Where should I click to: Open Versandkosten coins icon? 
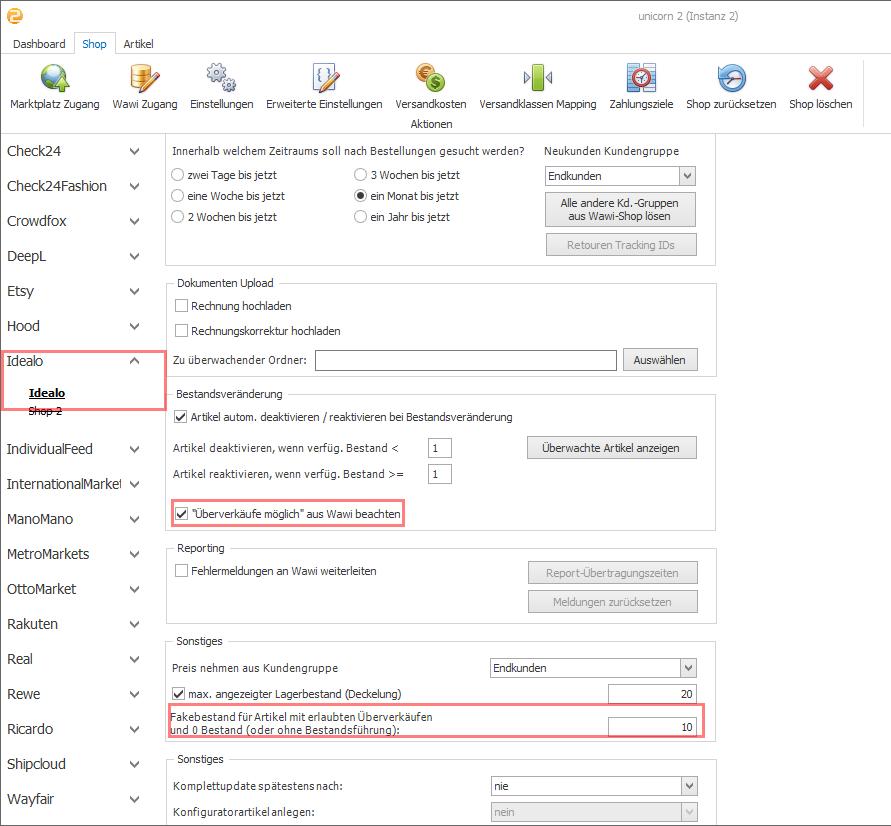click(430, 78)
